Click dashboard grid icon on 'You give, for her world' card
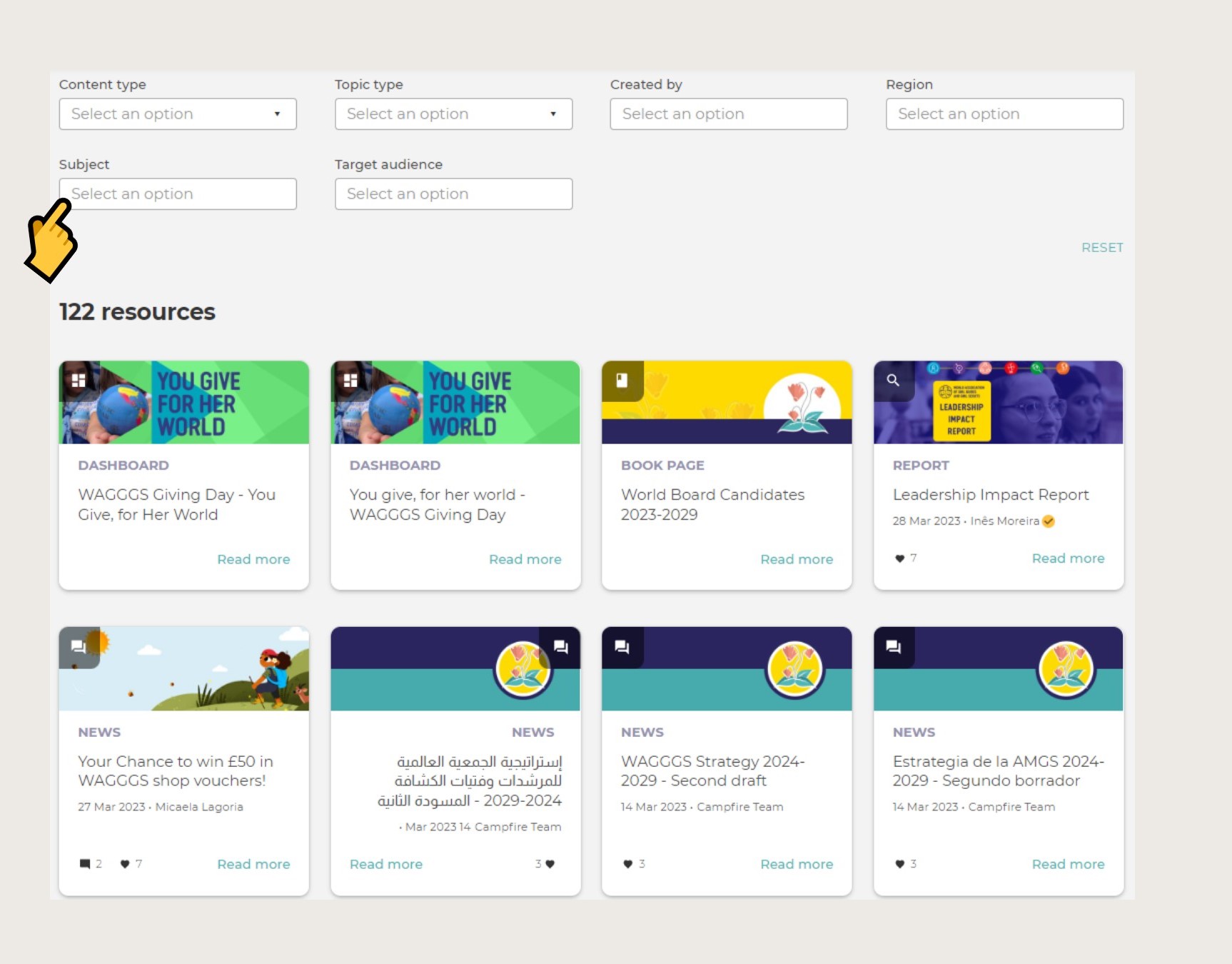This screenshot has height=964, width=1232. tap(350, 381)
